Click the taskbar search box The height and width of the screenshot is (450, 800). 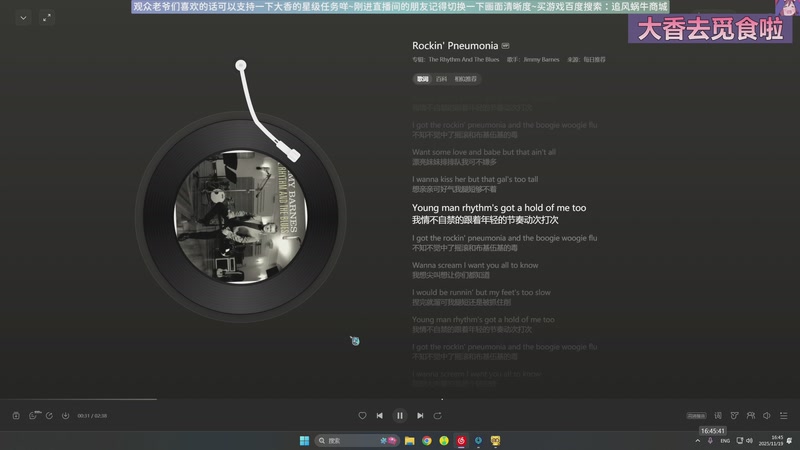tap(356, 441)
